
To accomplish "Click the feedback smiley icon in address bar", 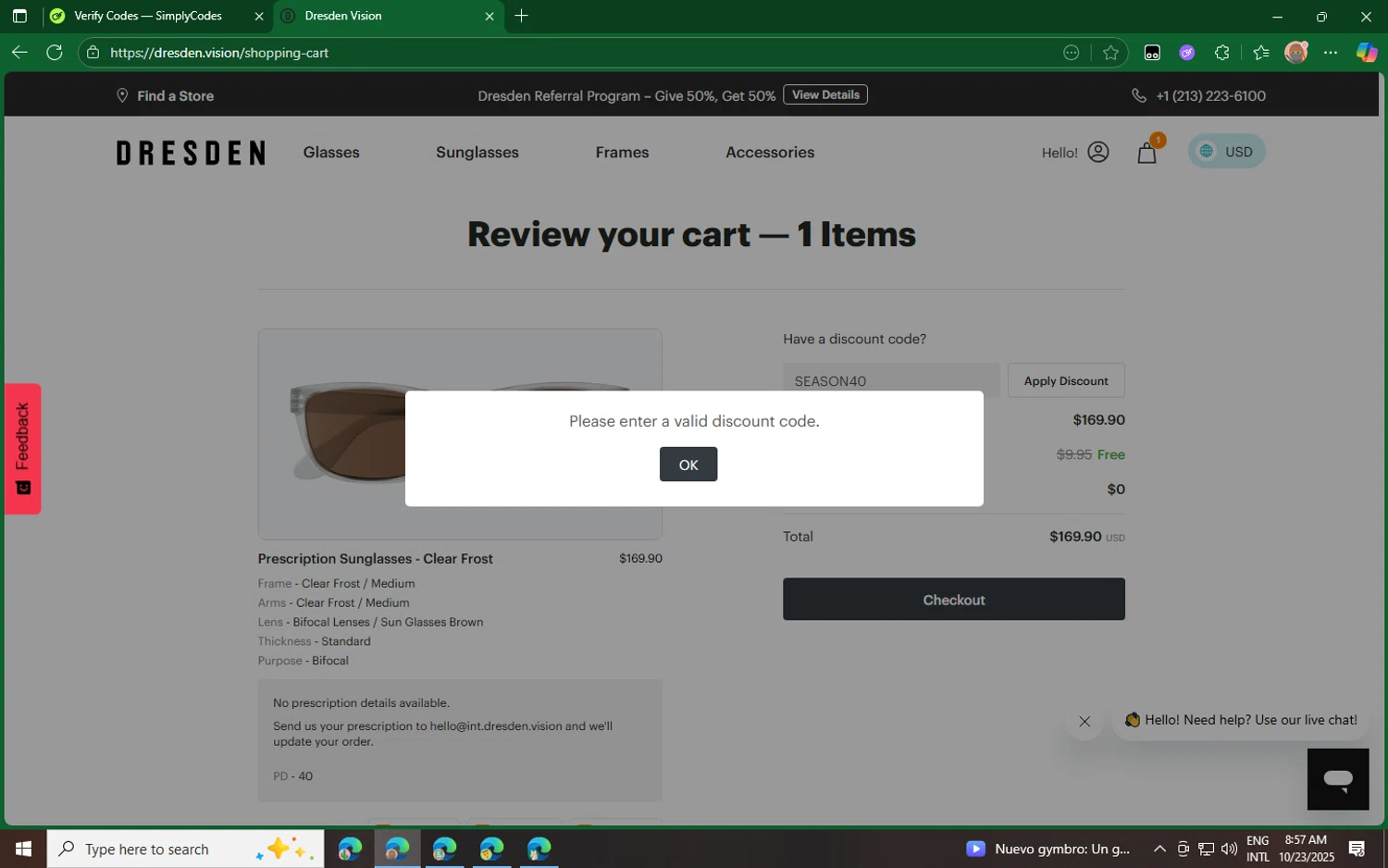I will (x=1072, y=53).
